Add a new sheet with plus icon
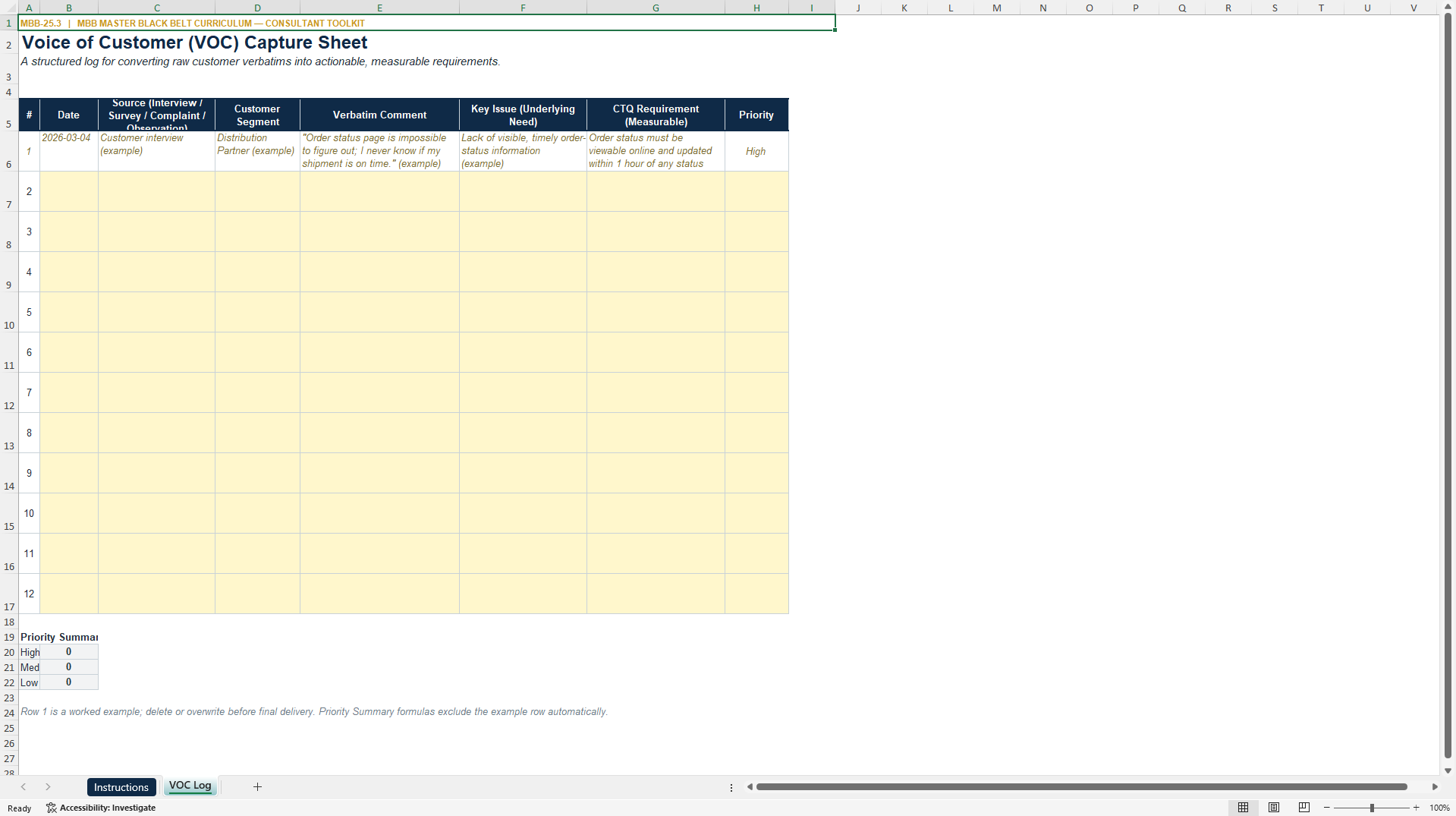Viewport: 1456px width, 816px height. pyautogui.click(x=257, y=787)
